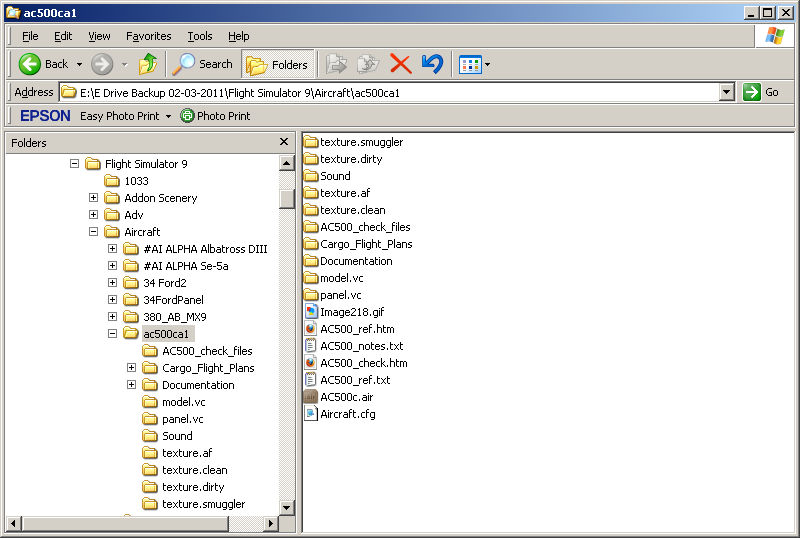Expand the 34 Ford2 tree node
Screen dimensions: 800x538
coord(113,282)
